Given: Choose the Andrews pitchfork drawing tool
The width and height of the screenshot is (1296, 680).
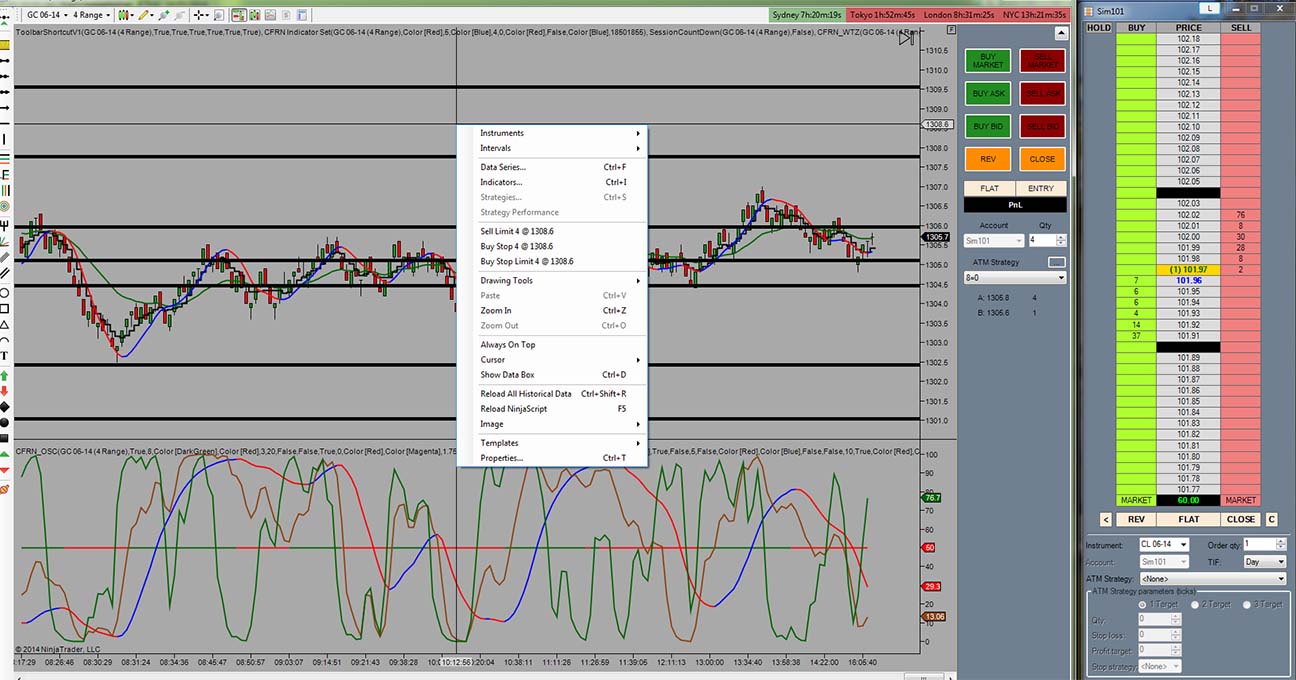Looking at the screenshot, I should point(6,225).
